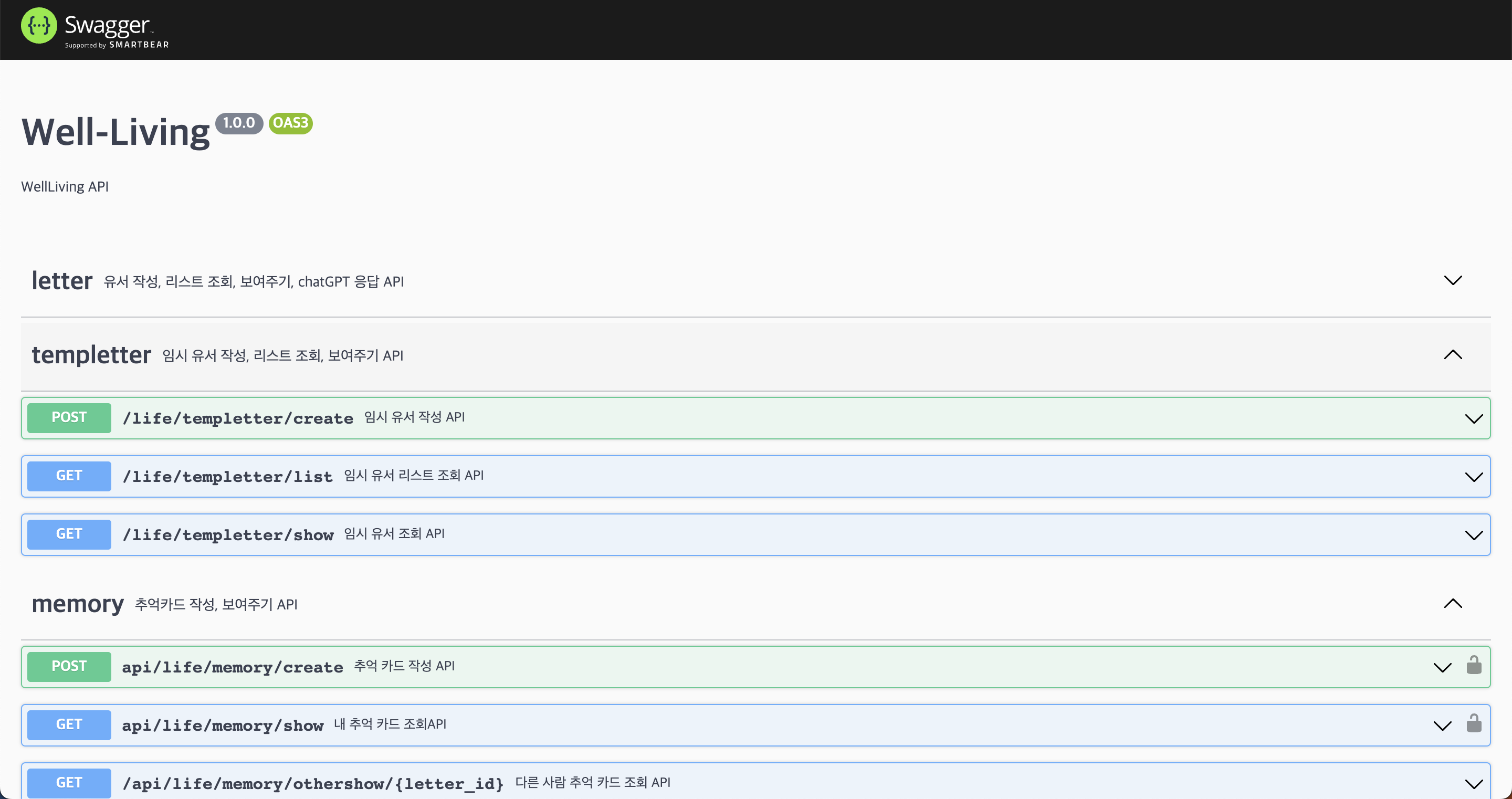
Task: Click the GET badge for templetter/list
Action: click(69, 476)
